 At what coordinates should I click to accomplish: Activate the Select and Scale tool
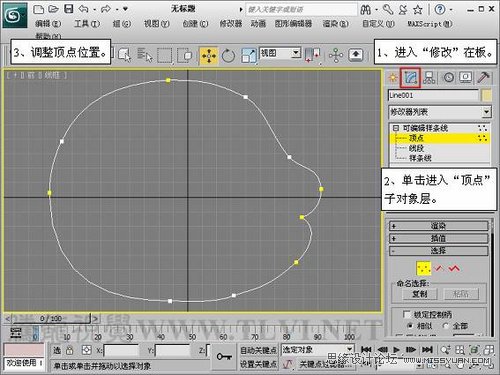click(x=249, y=56)
